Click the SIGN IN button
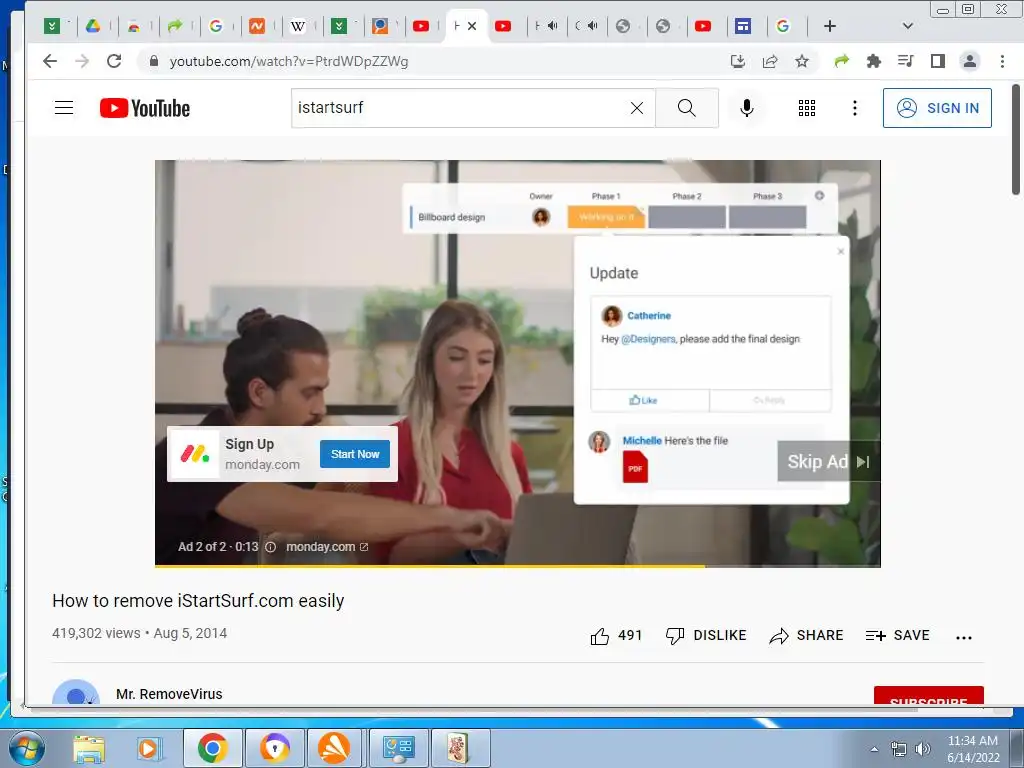This screenshot has height=768, width=1024. click(x=937, y=108)
